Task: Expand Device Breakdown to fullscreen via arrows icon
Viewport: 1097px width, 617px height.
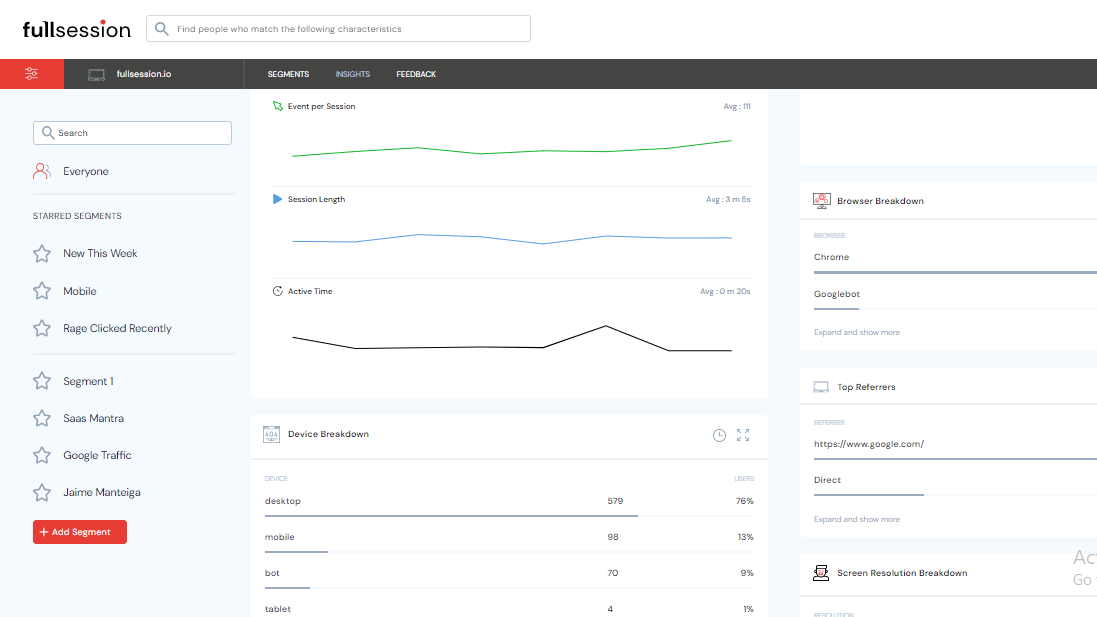Action: coord(741,435)
